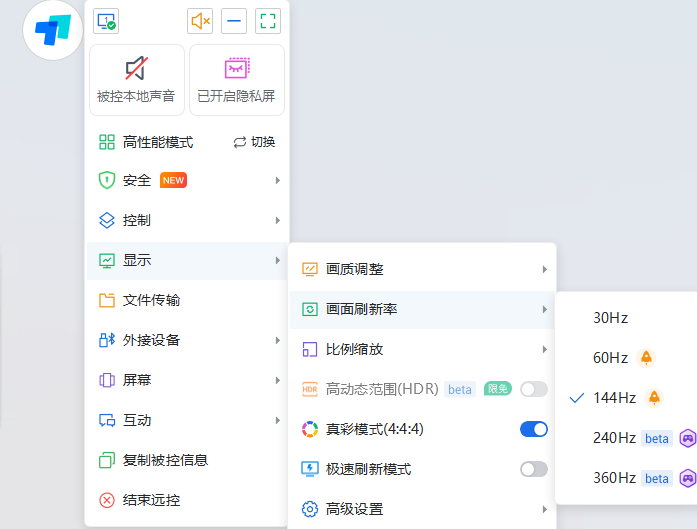
Task: Click the beta tag beside 高动态范围(HDR)
Action: pyautogui.click(x=460, y=389)
